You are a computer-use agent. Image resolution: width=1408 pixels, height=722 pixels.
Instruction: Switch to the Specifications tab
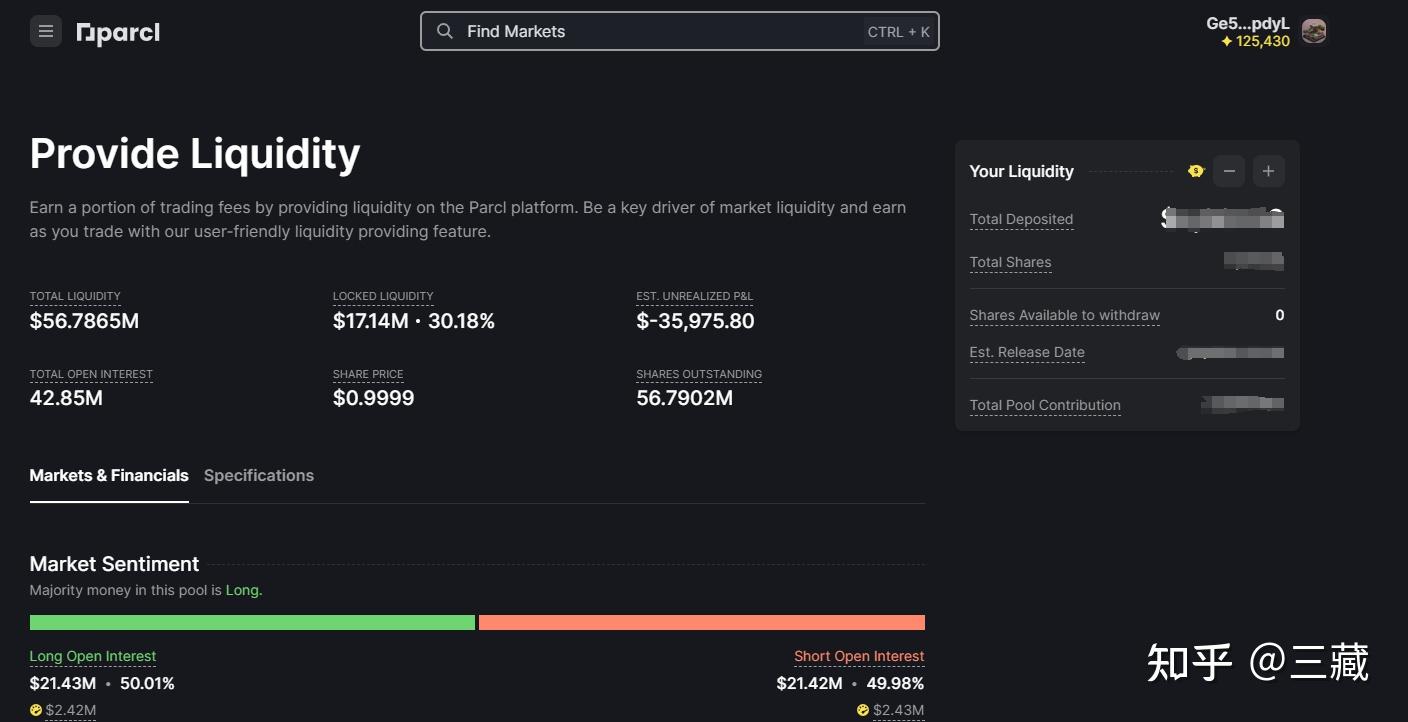(259, 476)
